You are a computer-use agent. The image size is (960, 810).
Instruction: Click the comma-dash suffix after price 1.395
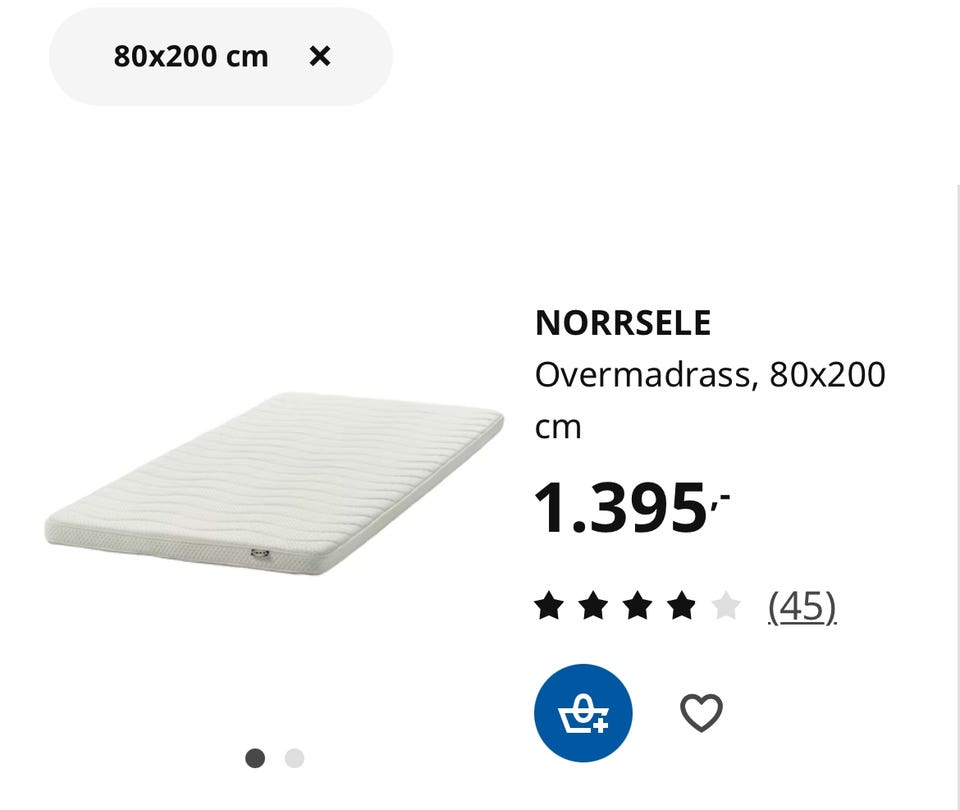tap(721, 500)
